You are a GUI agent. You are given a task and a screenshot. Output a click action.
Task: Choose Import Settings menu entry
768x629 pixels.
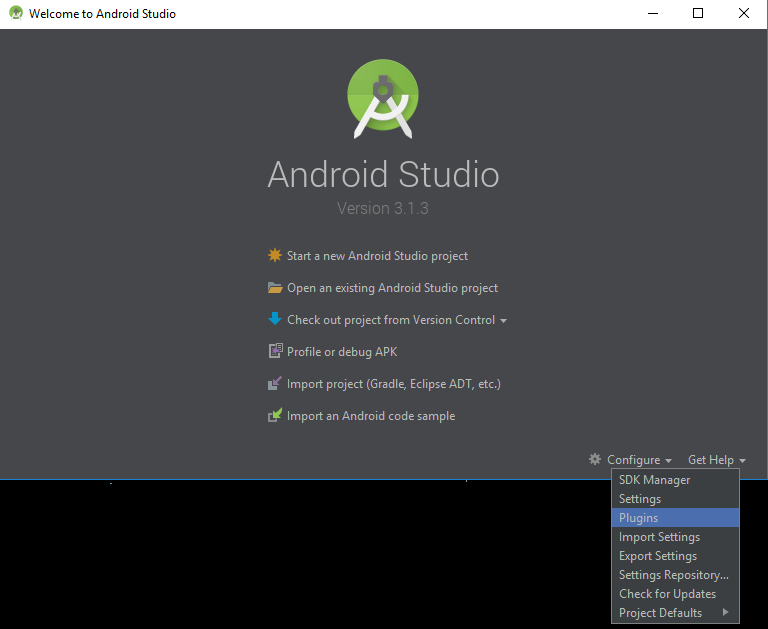[675, 537]
